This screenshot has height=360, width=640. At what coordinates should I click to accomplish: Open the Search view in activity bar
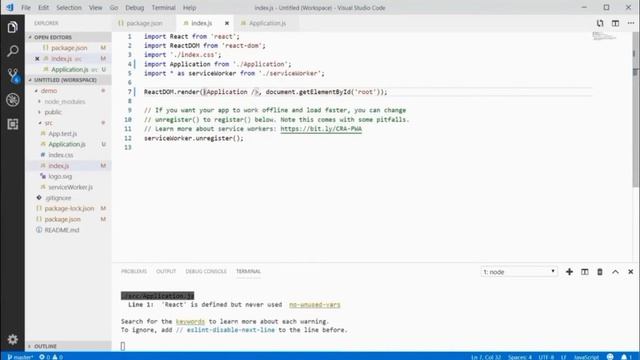12,51
